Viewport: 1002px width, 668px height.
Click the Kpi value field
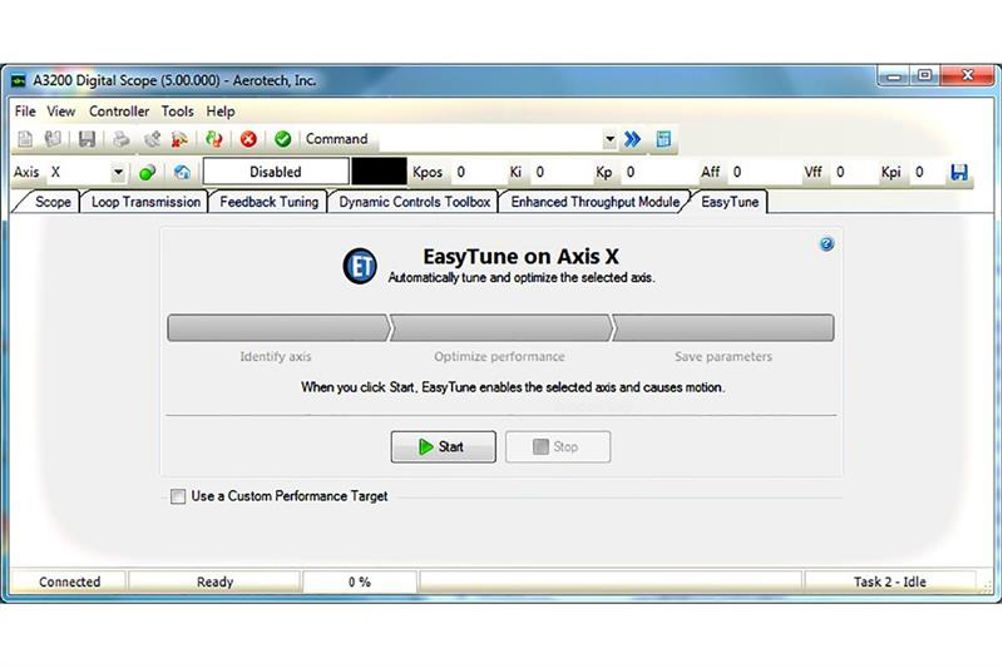pyautogui.click(x=927, y=172)
